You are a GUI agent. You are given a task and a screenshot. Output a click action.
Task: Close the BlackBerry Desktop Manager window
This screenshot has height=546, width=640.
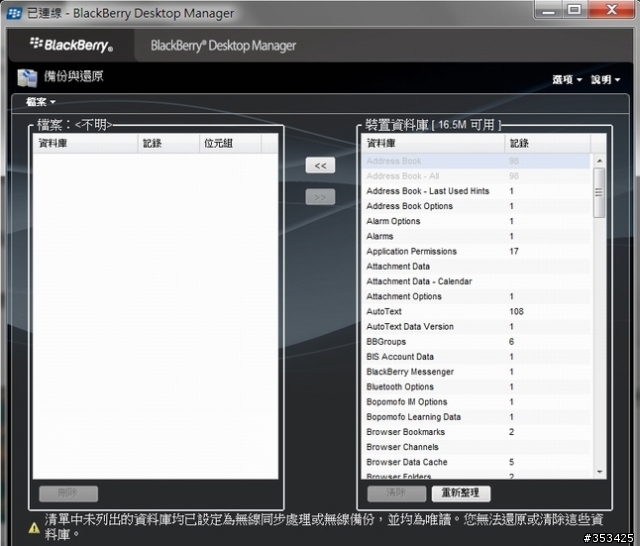coord(611,10)
